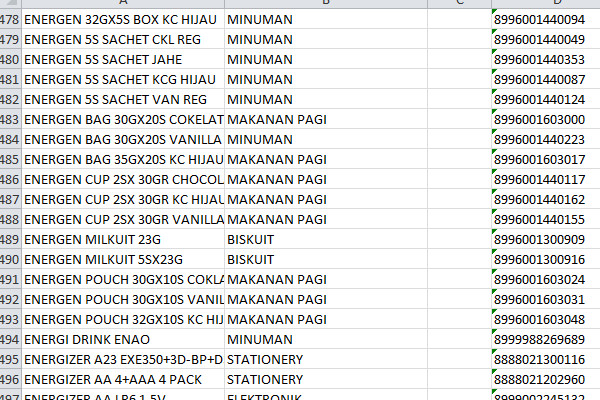Select row header 494
Viewport: 600px width, 400px height.
10,339
